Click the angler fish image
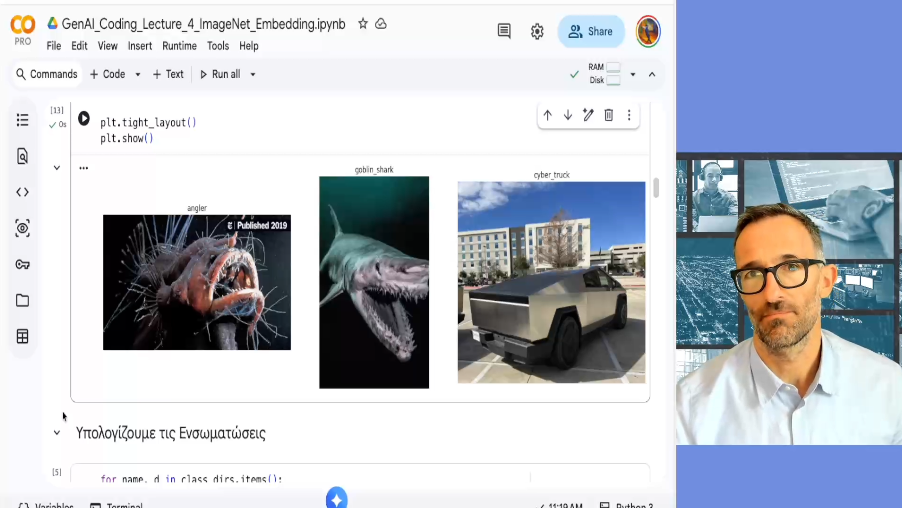The width and height of the screenshot is (902, 508). [x=197, y=282]
